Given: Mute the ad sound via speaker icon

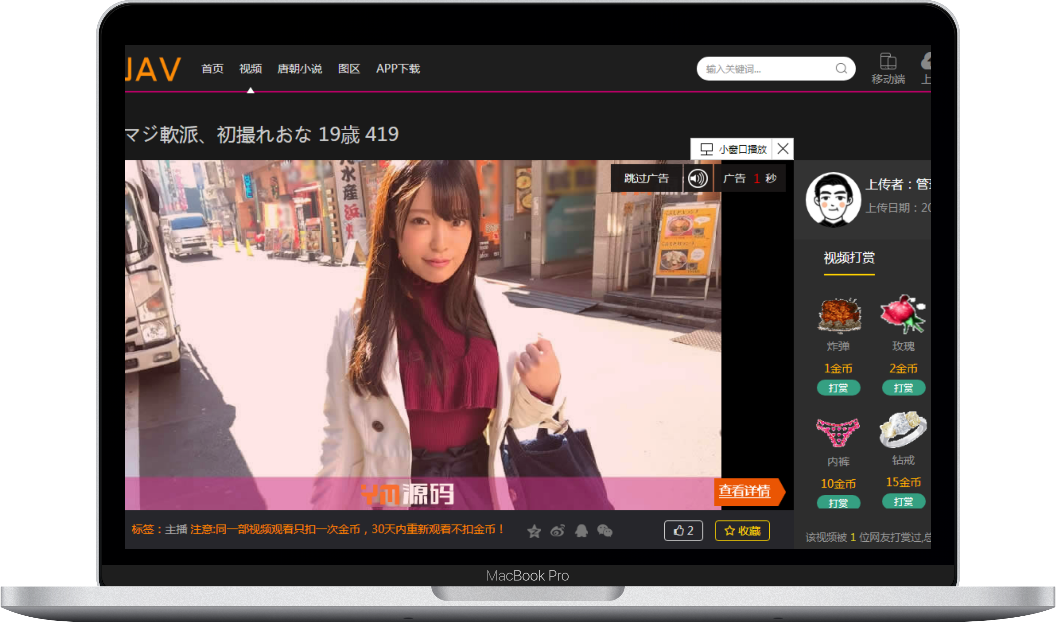Looking at the screenshot, I should click(698, 178).
